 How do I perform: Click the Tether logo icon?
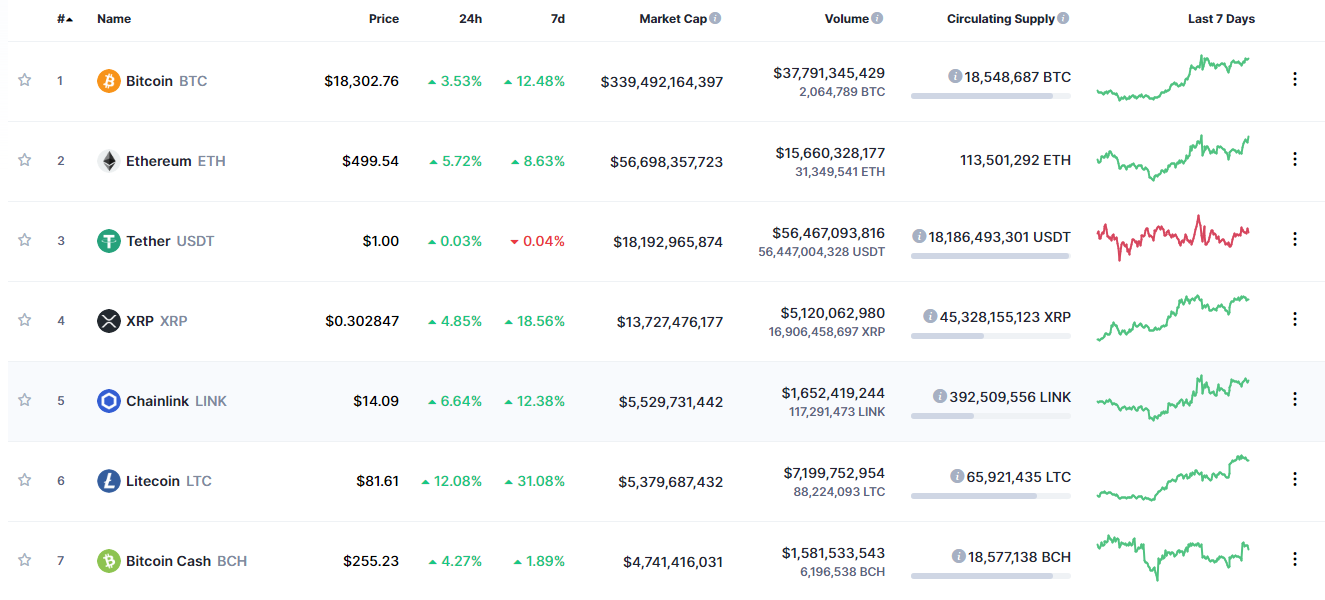(x=109, y=241)
